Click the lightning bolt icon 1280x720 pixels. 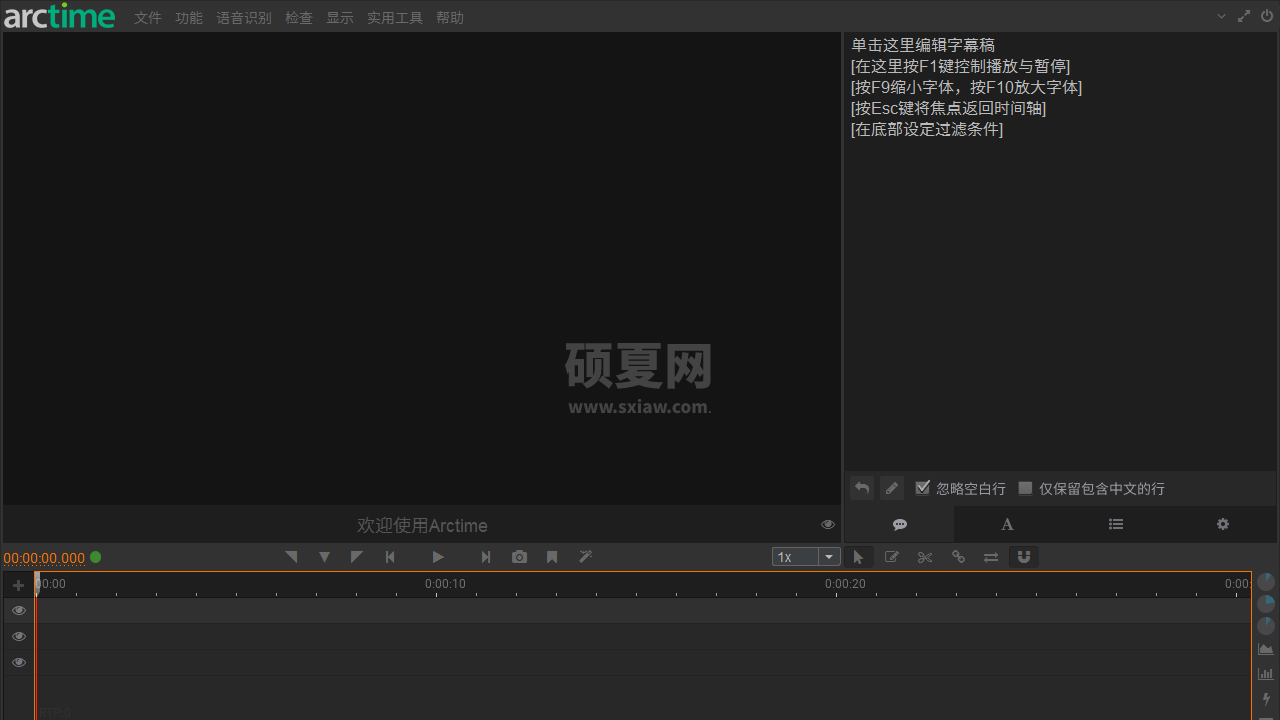tap(1266, 699)
